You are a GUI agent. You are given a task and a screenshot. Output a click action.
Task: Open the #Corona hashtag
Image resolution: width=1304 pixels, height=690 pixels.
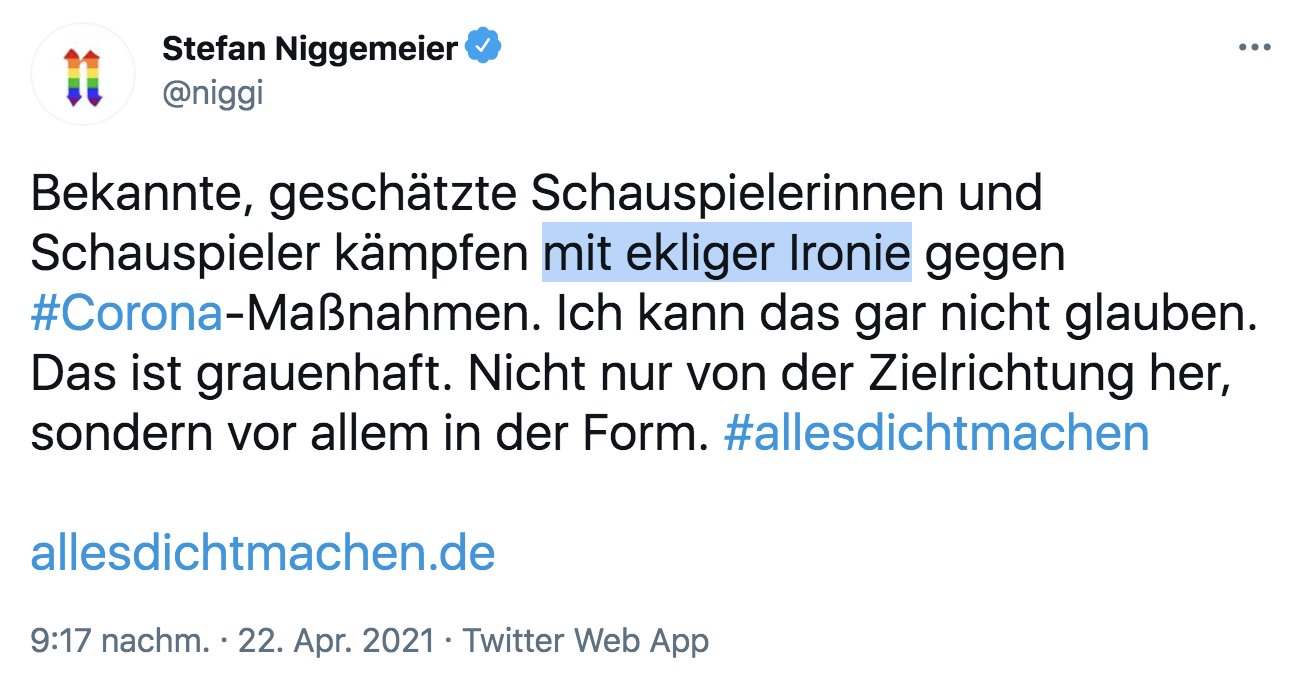click(x=126, y=314)
